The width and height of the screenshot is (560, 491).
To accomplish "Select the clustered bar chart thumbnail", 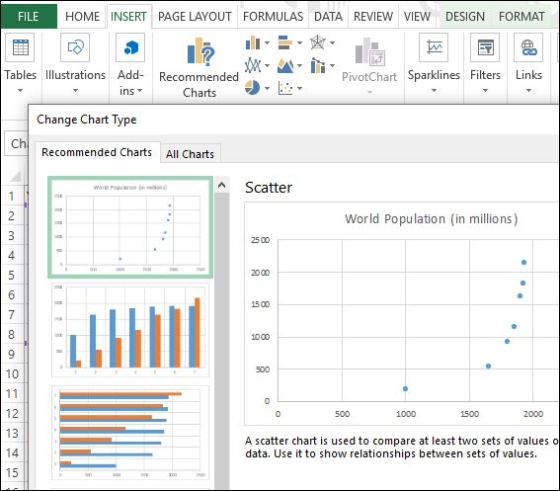I will point(130,433).
